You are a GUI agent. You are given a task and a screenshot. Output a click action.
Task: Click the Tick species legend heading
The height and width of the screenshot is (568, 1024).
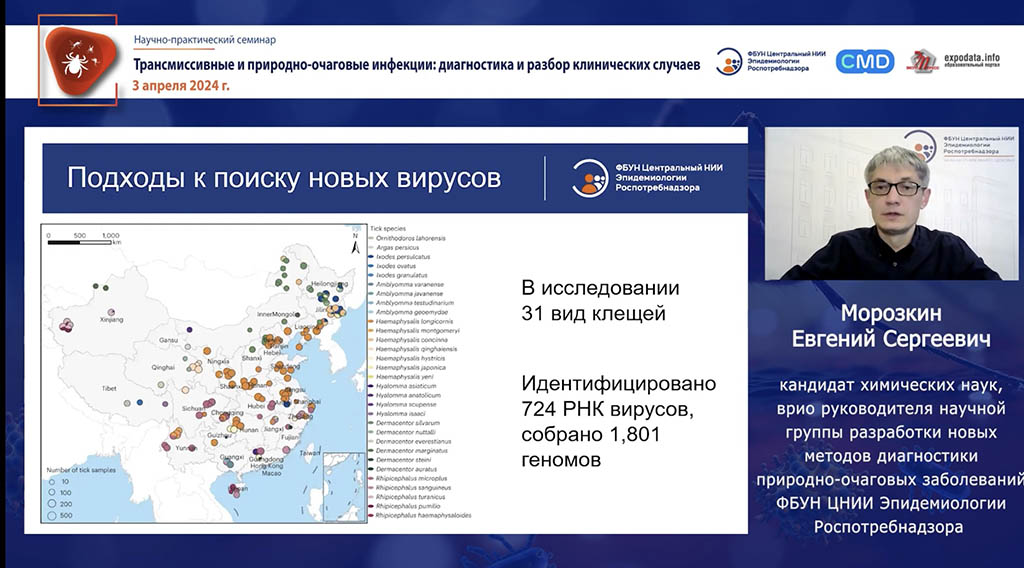(388, 229)
